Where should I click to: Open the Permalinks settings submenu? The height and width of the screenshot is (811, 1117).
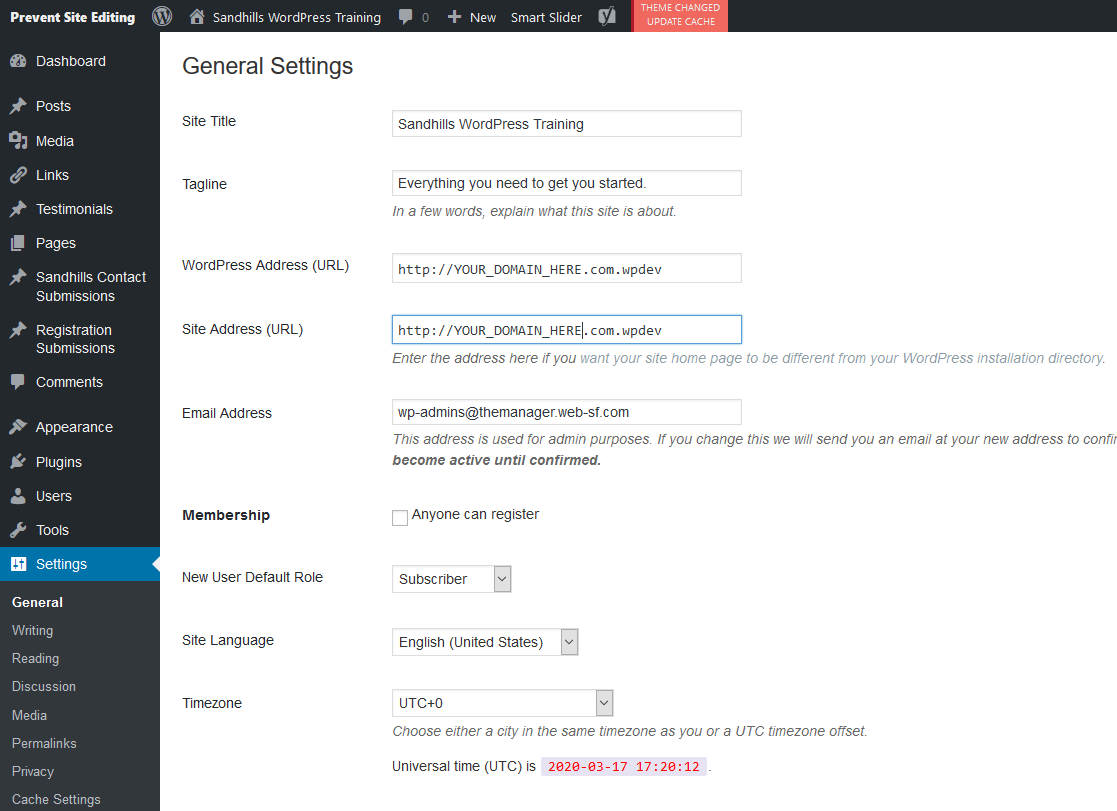44,743
